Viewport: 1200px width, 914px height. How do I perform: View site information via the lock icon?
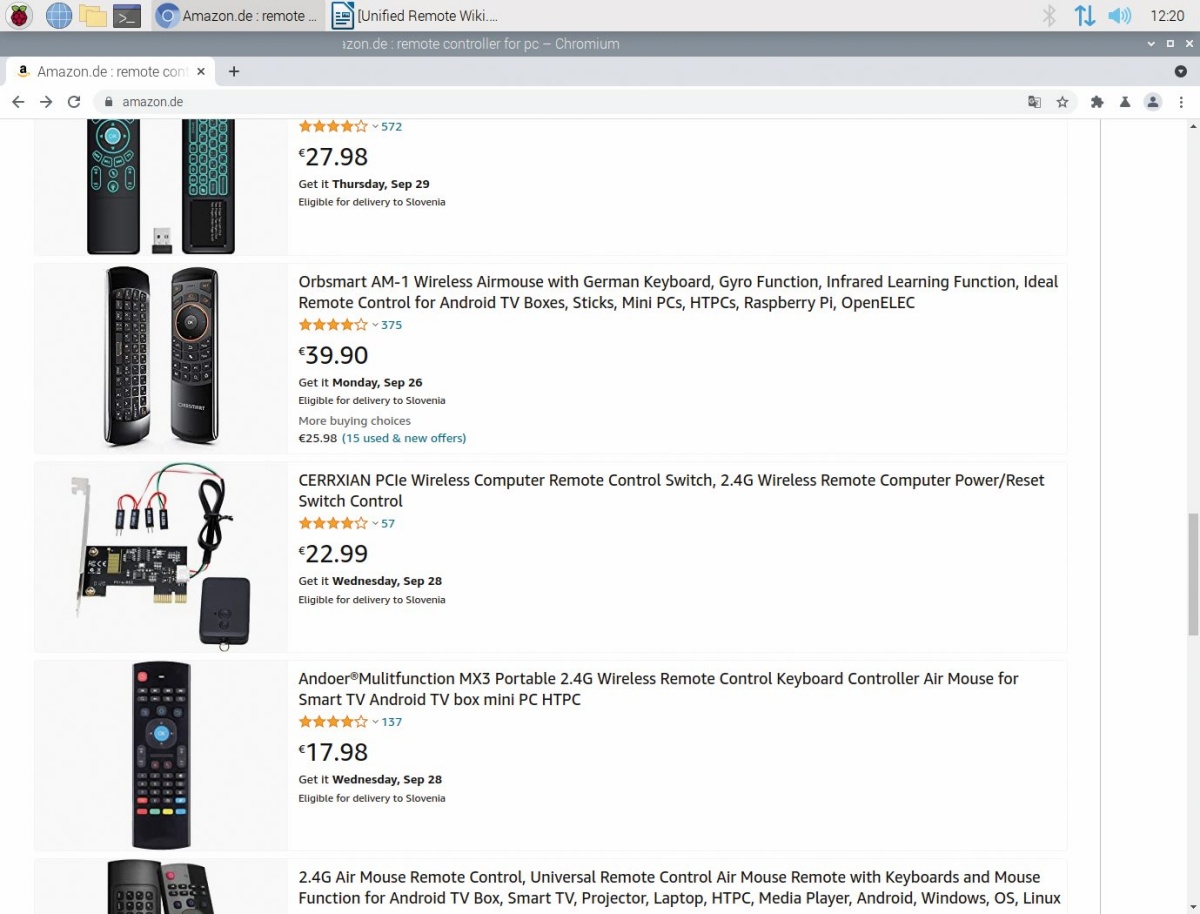(109, 102)
